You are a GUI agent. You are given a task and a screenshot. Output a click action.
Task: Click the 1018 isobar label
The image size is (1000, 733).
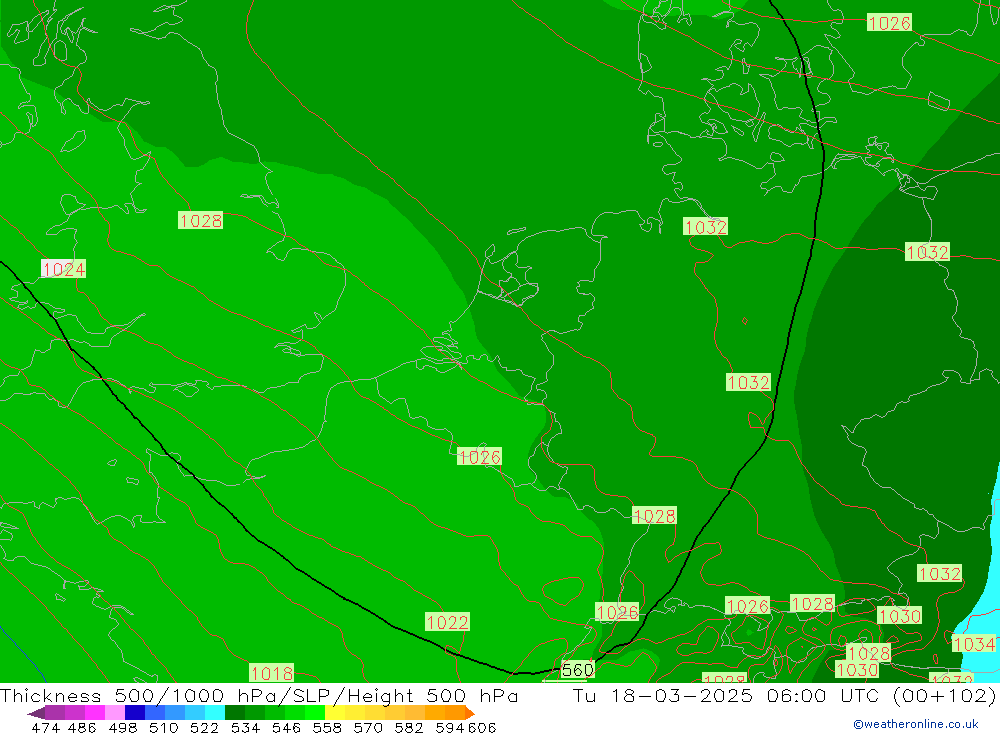(271, 673)
